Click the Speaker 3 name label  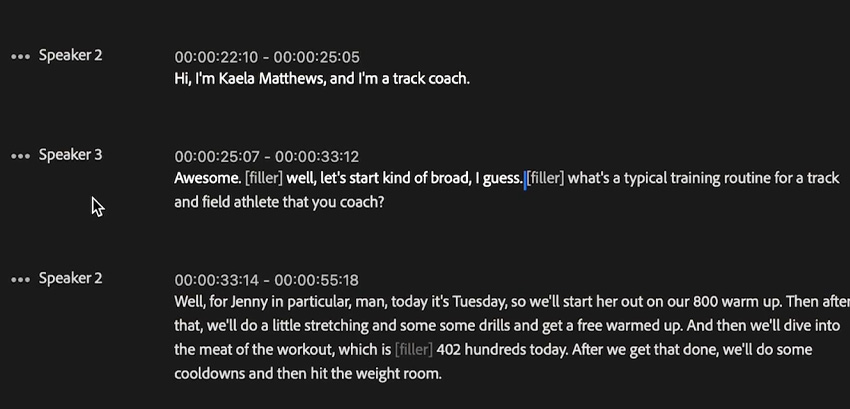point(70,155)
